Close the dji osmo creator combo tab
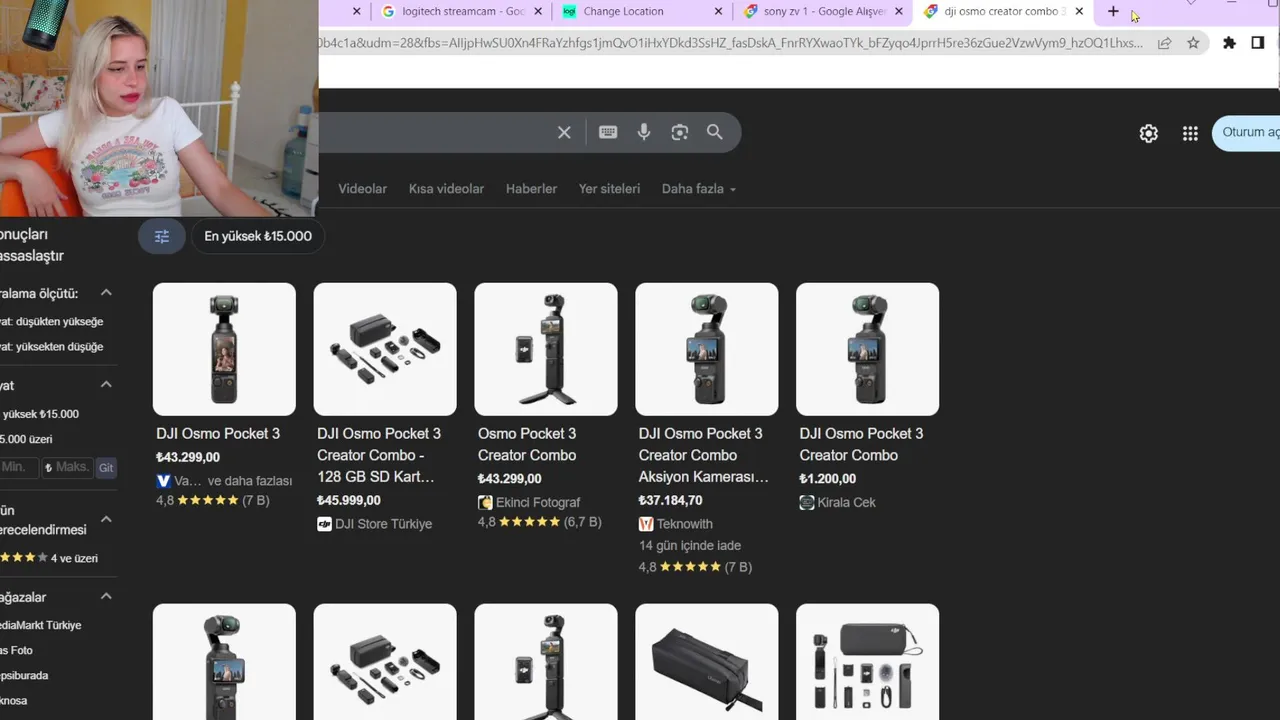Screen dimensions: 1280x720 [x=1079, y=11]
